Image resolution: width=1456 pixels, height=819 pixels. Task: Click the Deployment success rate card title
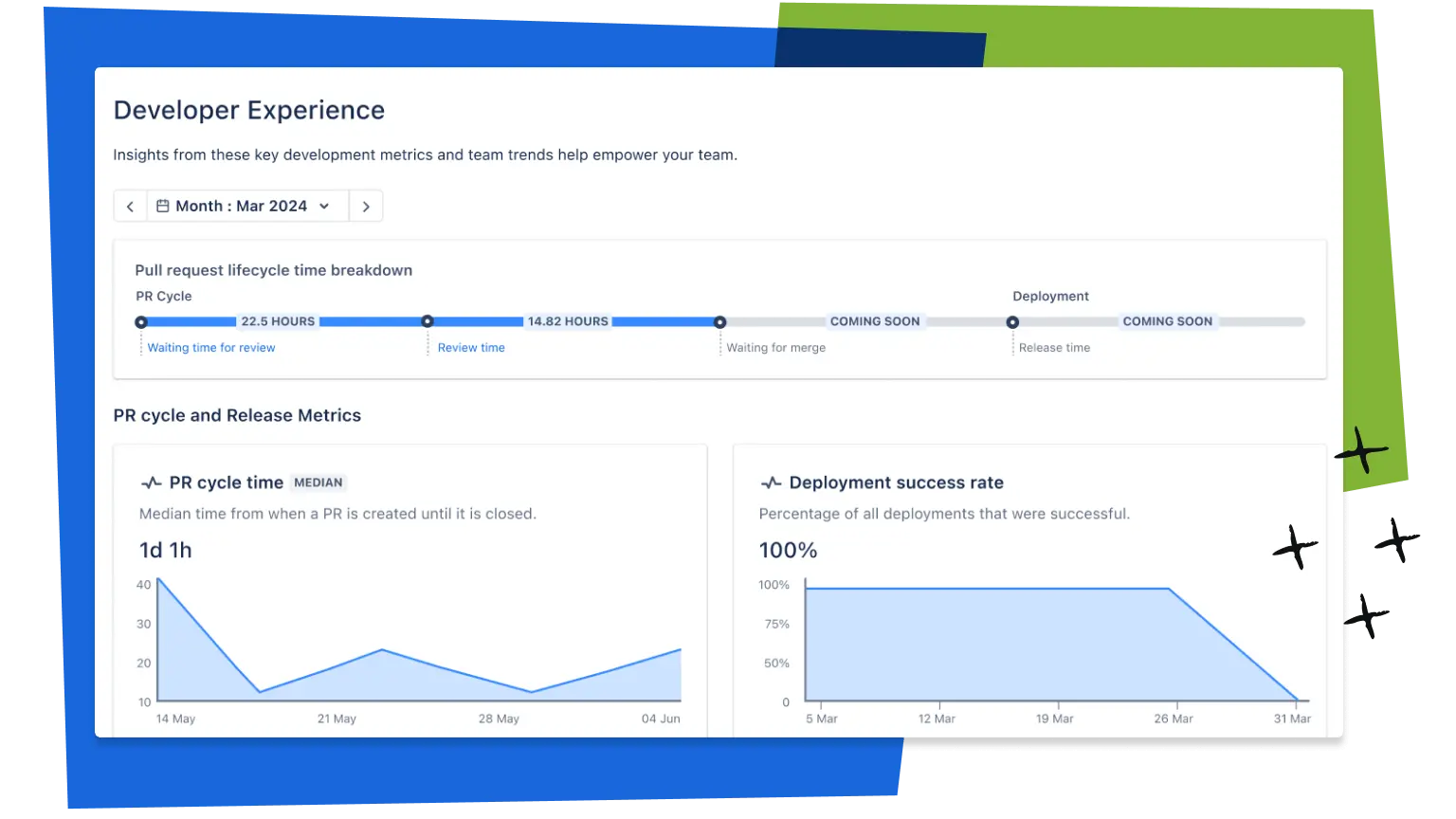click(896, 482)
